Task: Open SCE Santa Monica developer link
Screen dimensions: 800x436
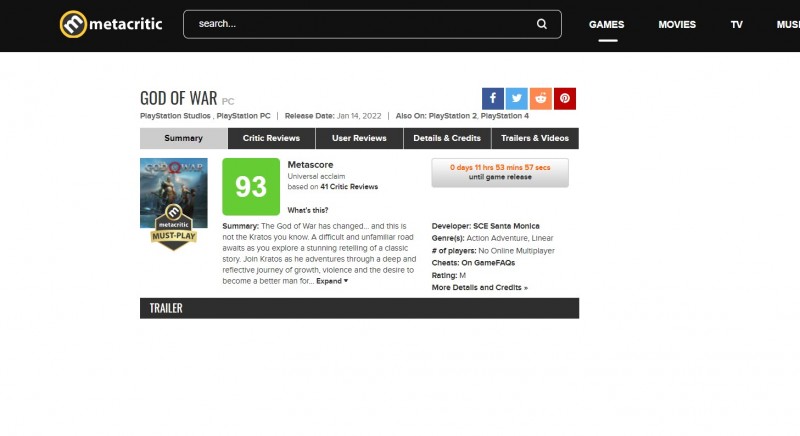Action: (x=506, y=226)
